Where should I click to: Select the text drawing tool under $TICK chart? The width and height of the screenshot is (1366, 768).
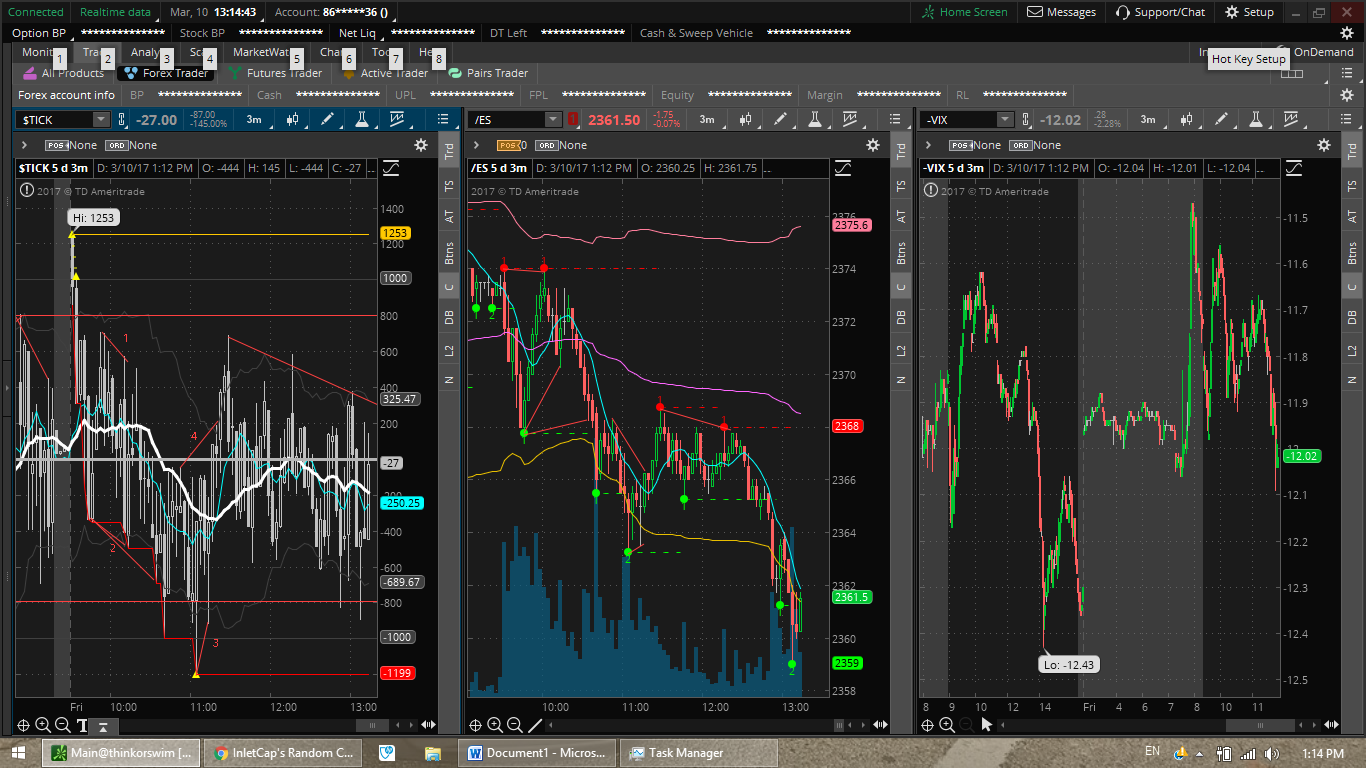pos(82,725)
